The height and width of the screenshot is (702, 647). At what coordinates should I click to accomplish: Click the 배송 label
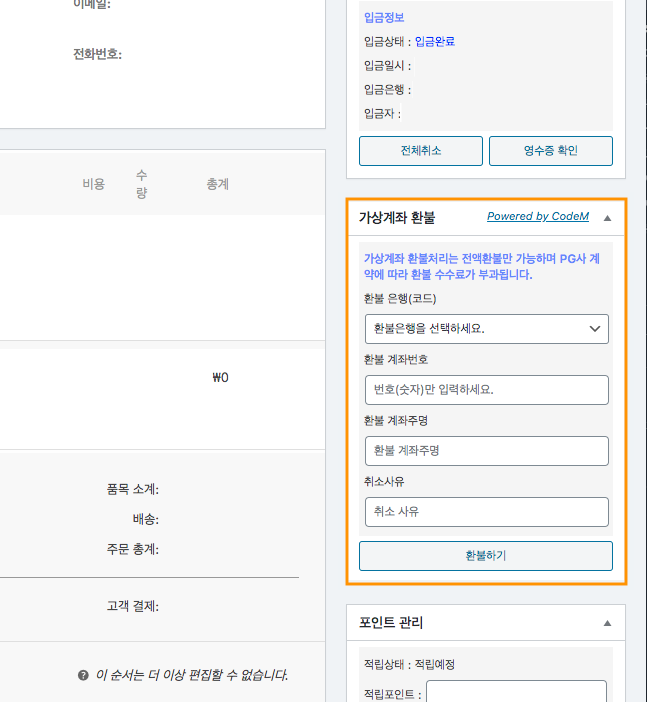(x=146, y=519)
